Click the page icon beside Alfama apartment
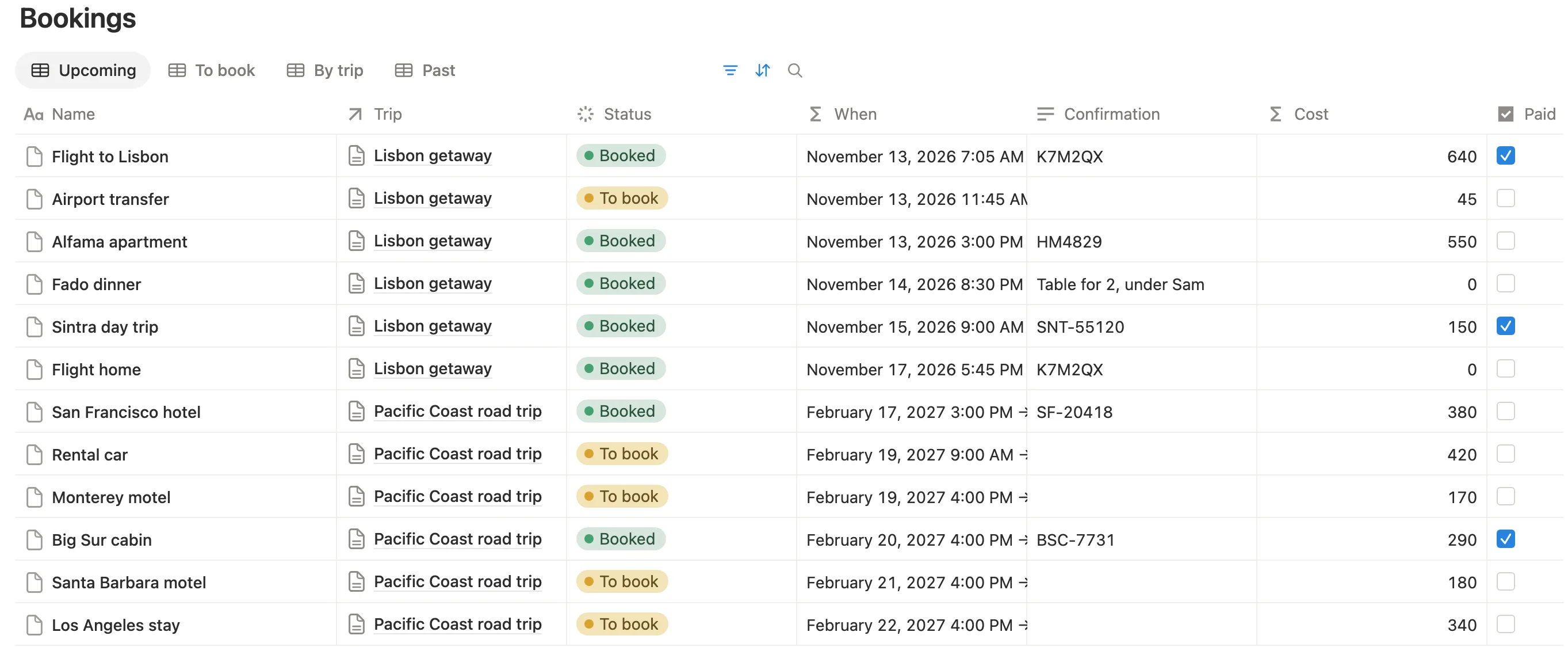Screen dimensions: 1568x647 click(35, 242)
